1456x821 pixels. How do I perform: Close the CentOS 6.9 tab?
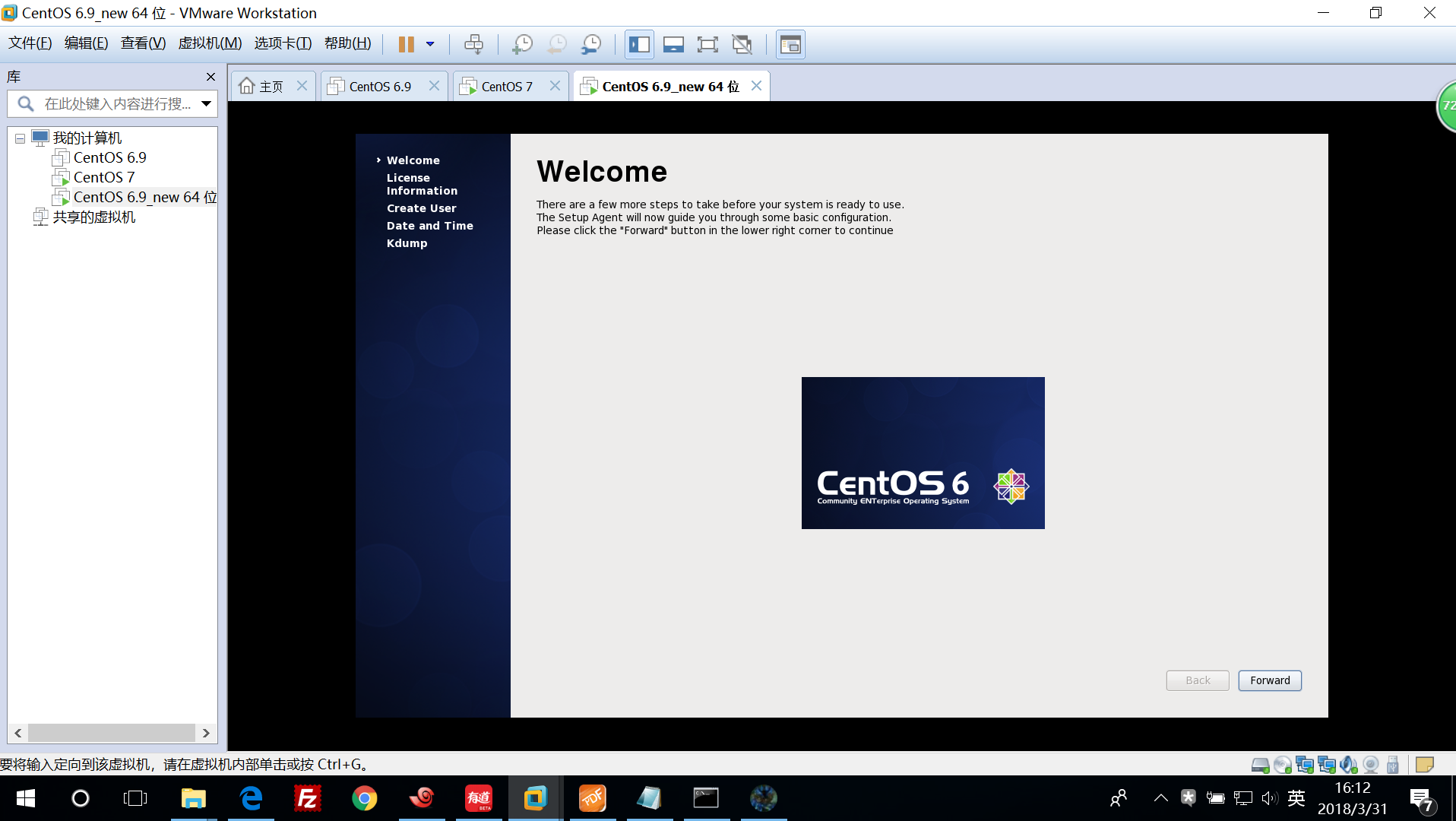point(434,86)
